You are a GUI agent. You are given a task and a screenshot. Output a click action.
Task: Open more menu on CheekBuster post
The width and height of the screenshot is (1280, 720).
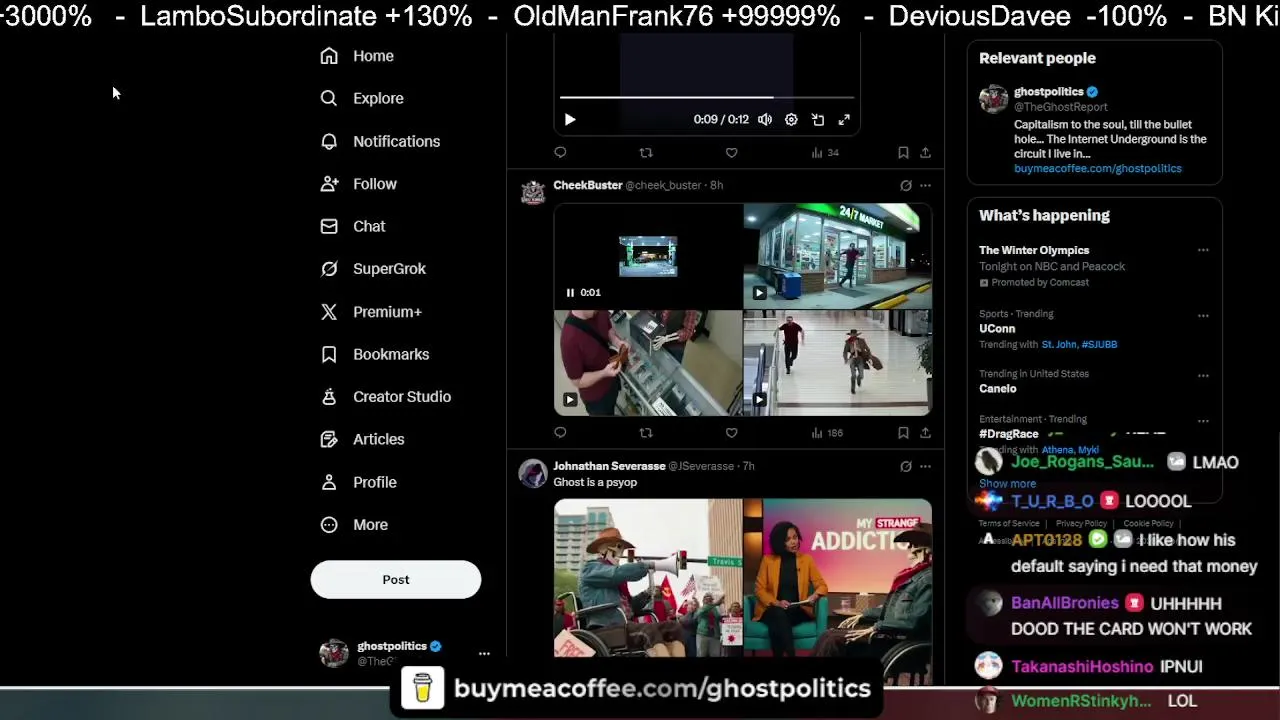pyautogui.click(x=925, y=186)
